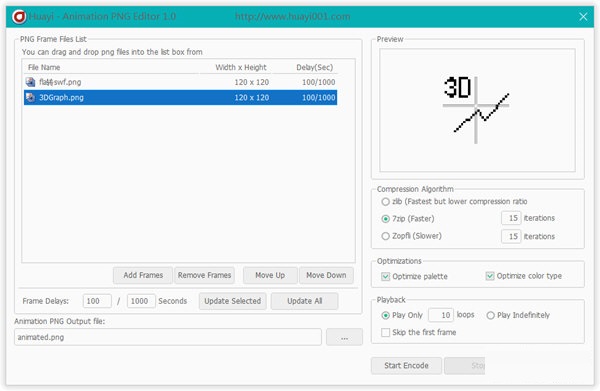
Task: Click the Add Frames button
Action: point(143,275)
